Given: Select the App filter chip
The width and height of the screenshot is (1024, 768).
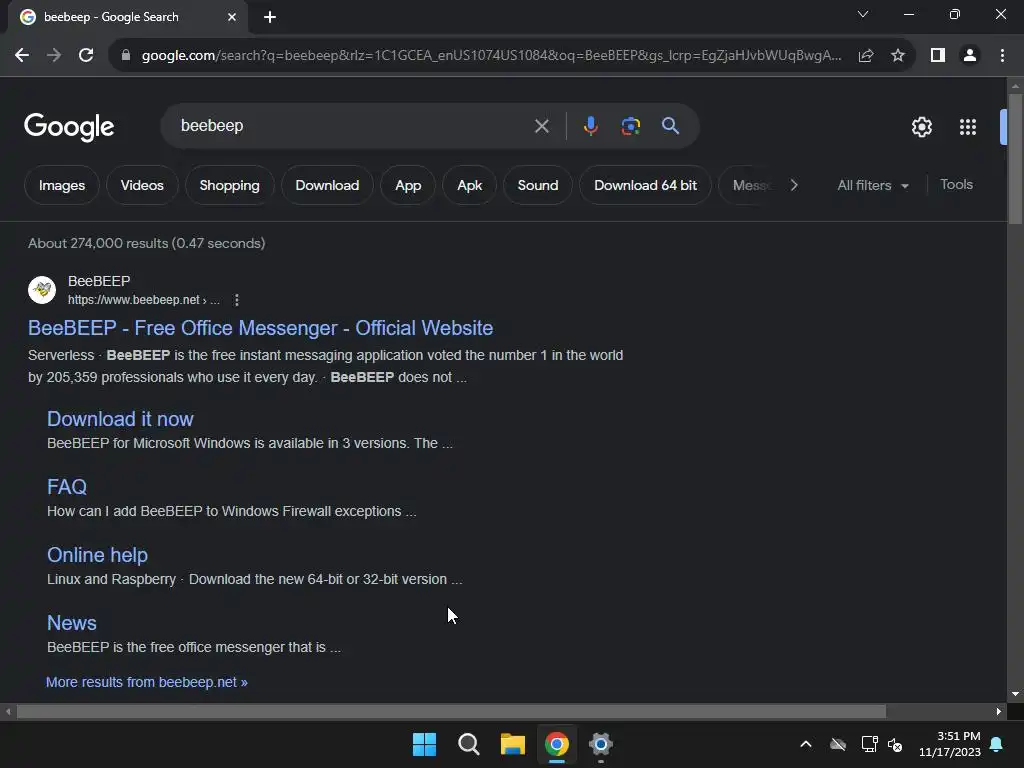Looking at the screenshot, I should click(x=408, y=185).
